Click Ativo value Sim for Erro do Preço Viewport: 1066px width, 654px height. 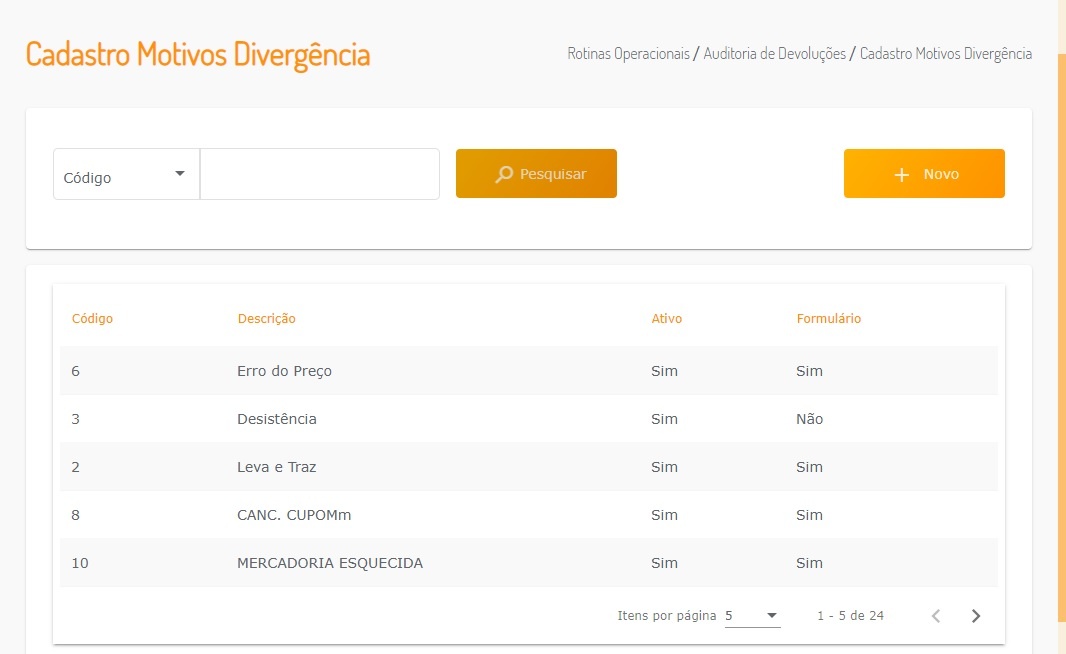[x=664, y=371]
